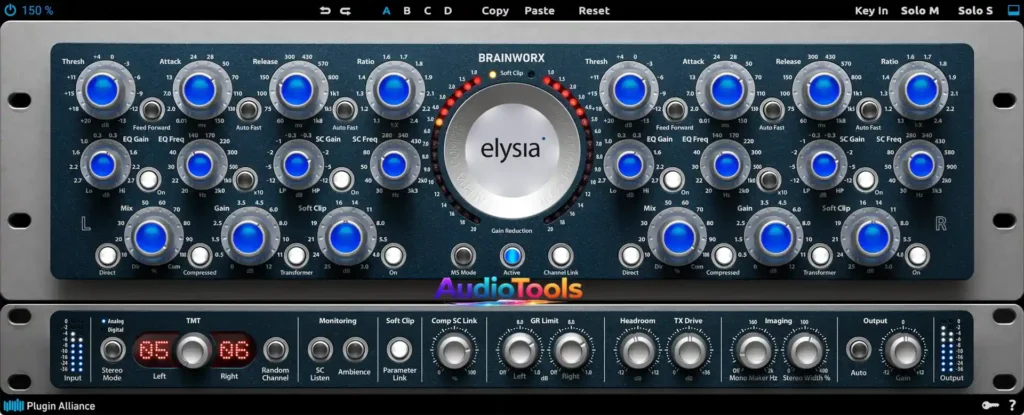Toggle the SC Listen button
The width and height of the screenshot is (1024, 415).
320,350
